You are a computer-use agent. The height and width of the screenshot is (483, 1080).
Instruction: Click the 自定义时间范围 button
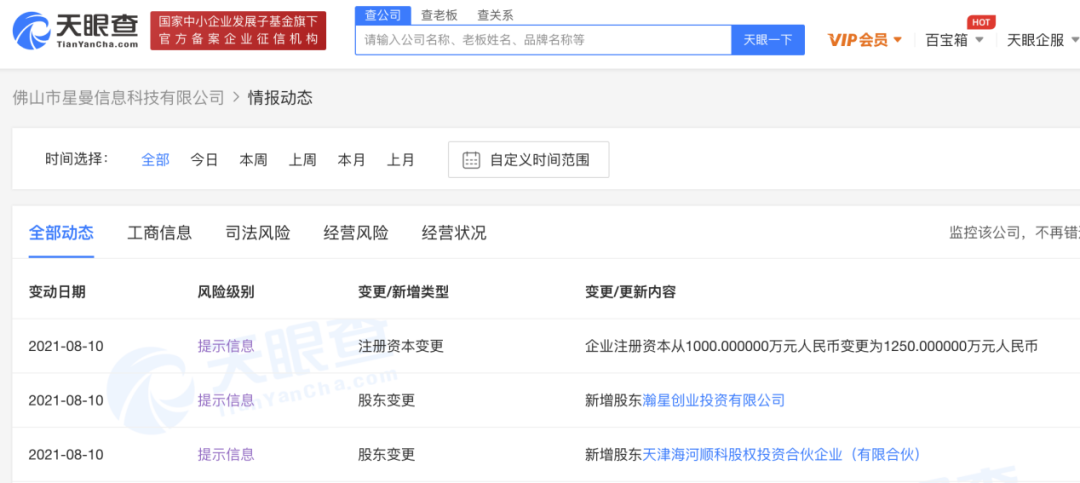coord(528,160)
